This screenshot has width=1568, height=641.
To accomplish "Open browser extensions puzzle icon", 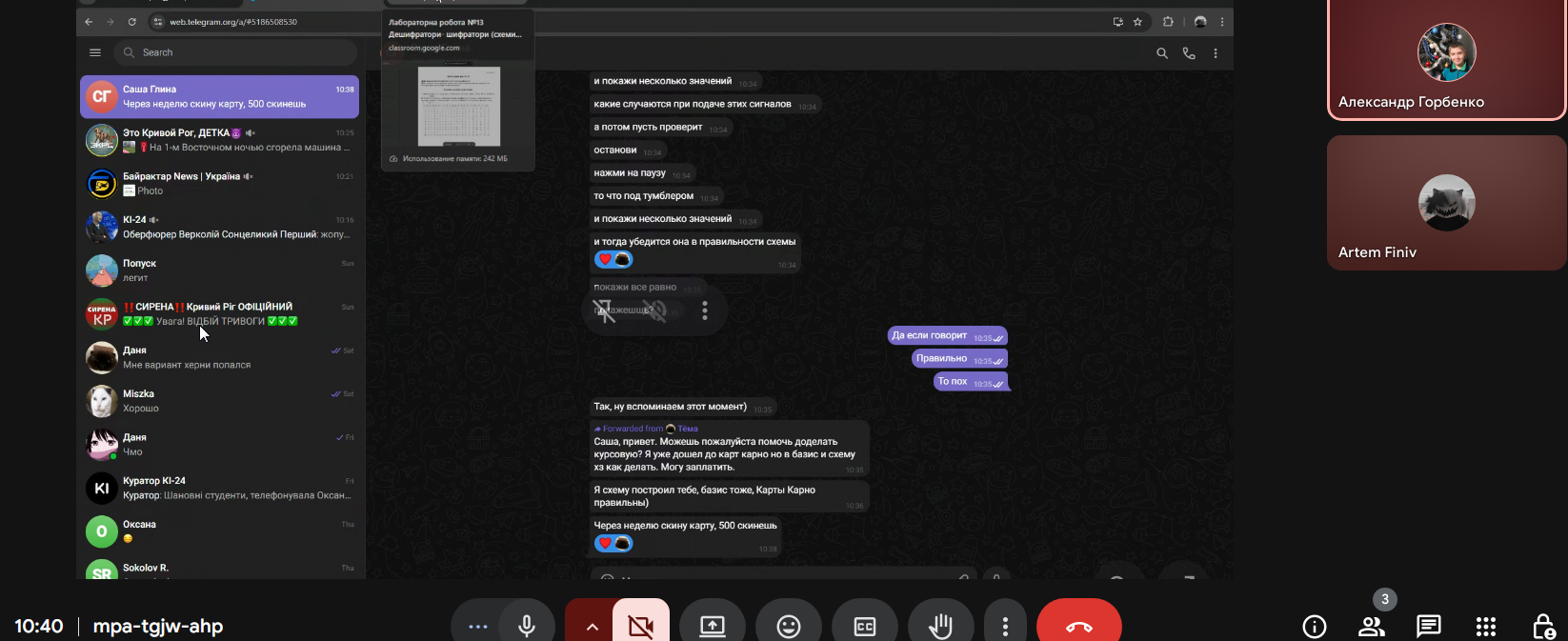I will pyautogui.click(x=1168, y=22).
